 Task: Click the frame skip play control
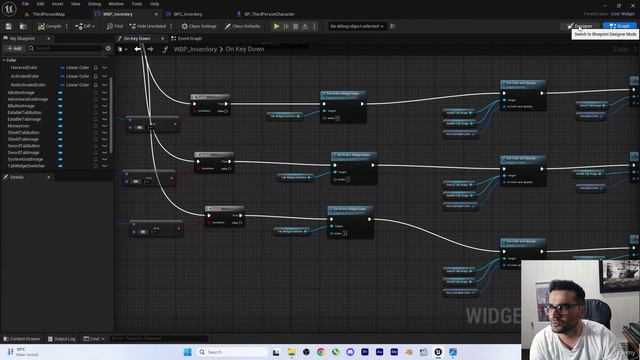click(x=286, y=26)
